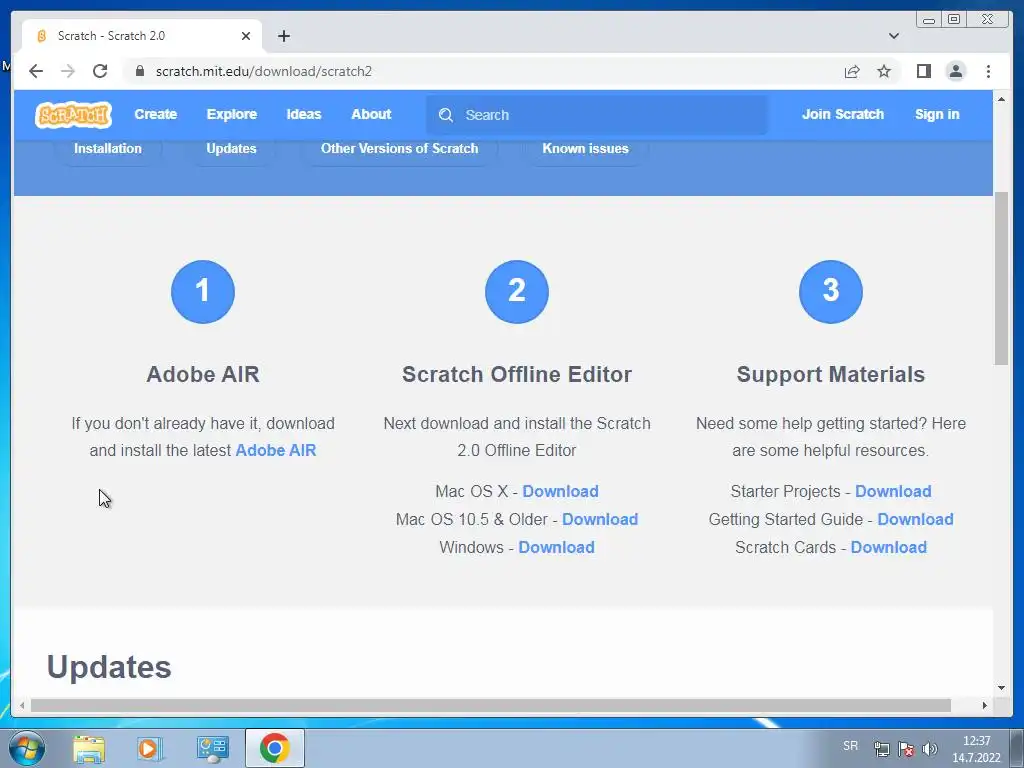Download Offline Editor for Mac OS X
The image size is (1024, 768).
coord(560,491)
